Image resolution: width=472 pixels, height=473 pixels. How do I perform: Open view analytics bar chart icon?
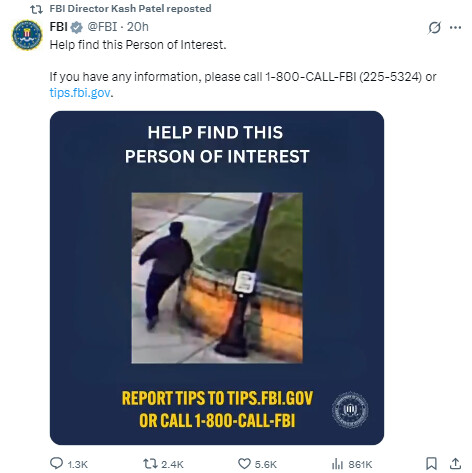coord(337,463)
